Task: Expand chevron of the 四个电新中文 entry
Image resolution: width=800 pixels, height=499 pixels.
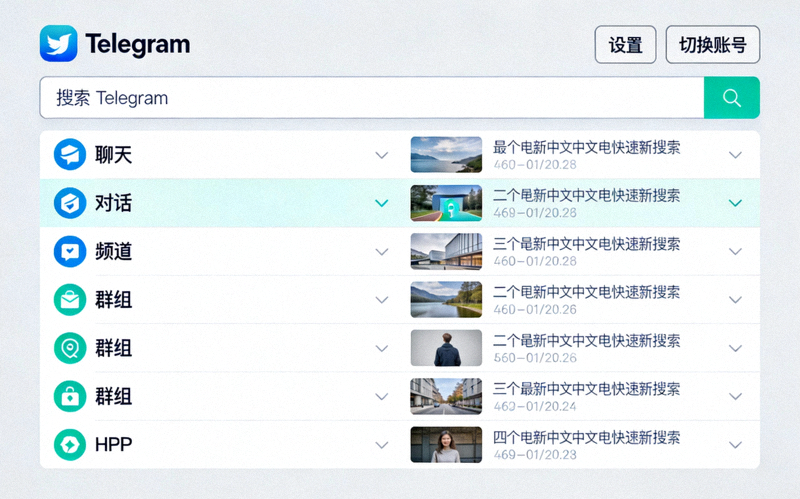Action: pos(735,445)
